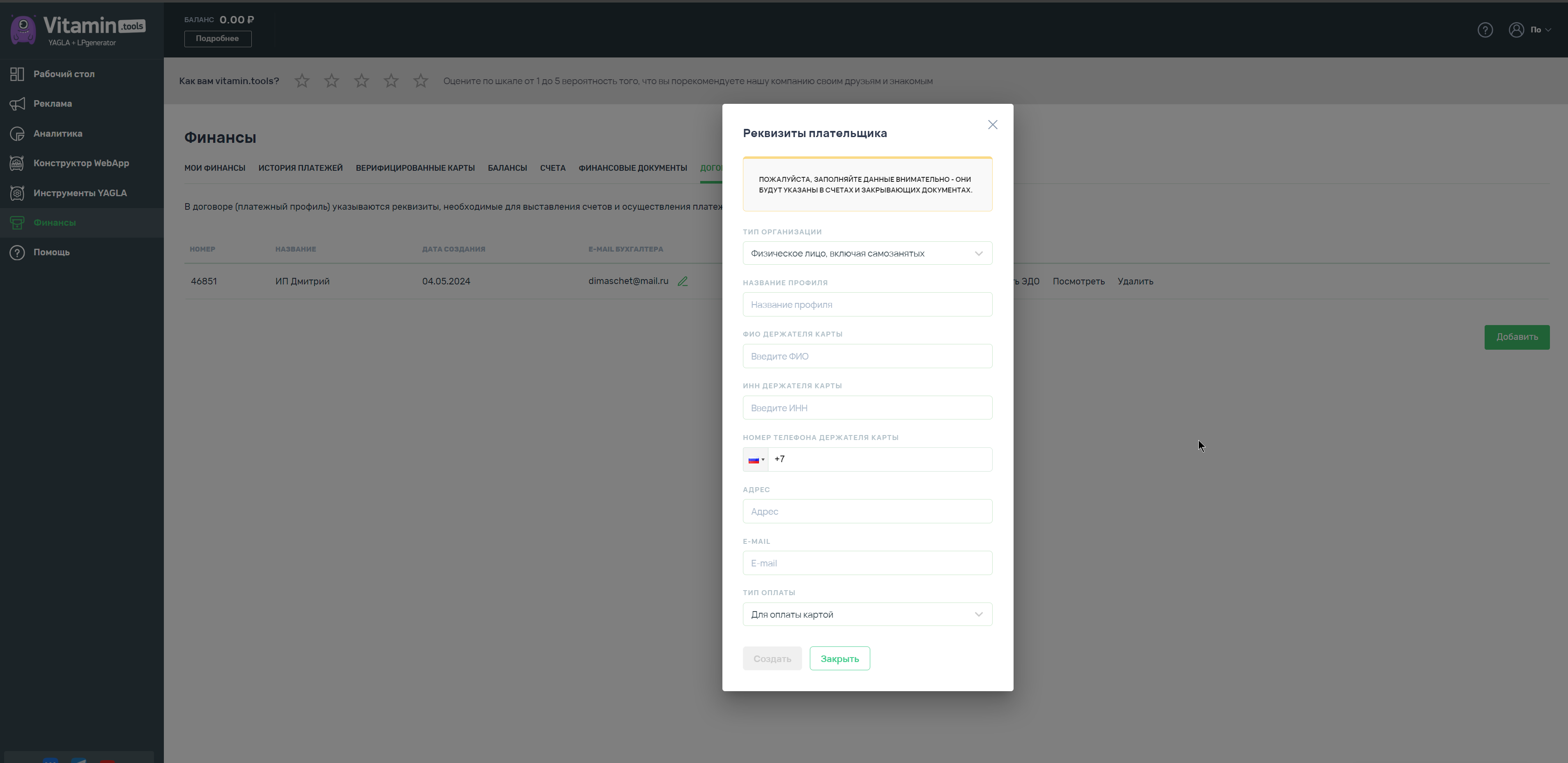This screenshot has height=763, width=1568.
Task: Rate three stars for vitamin.tools
Action: [361, 81]
